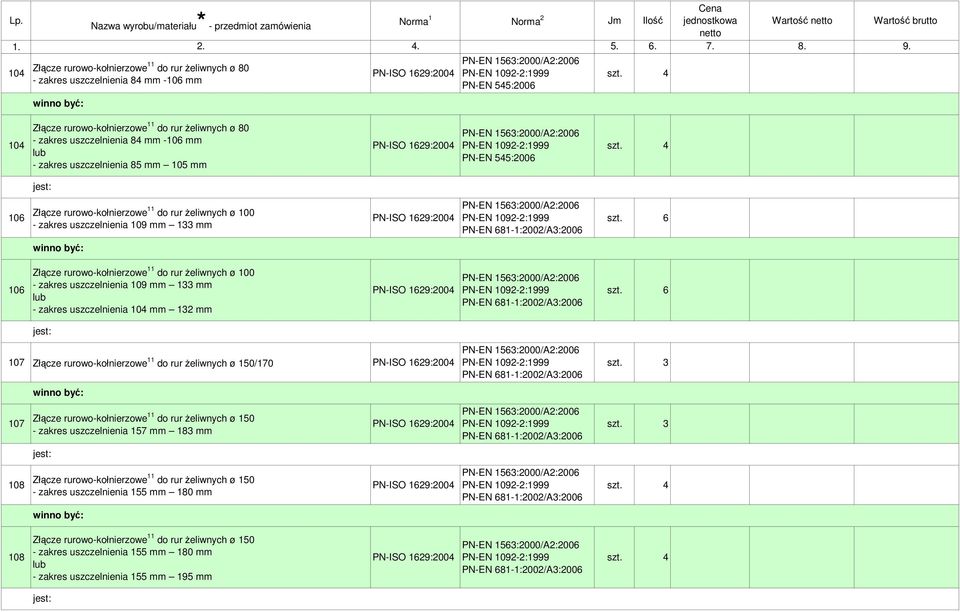Click the 'Wartość netto' column header

point(801,21)
